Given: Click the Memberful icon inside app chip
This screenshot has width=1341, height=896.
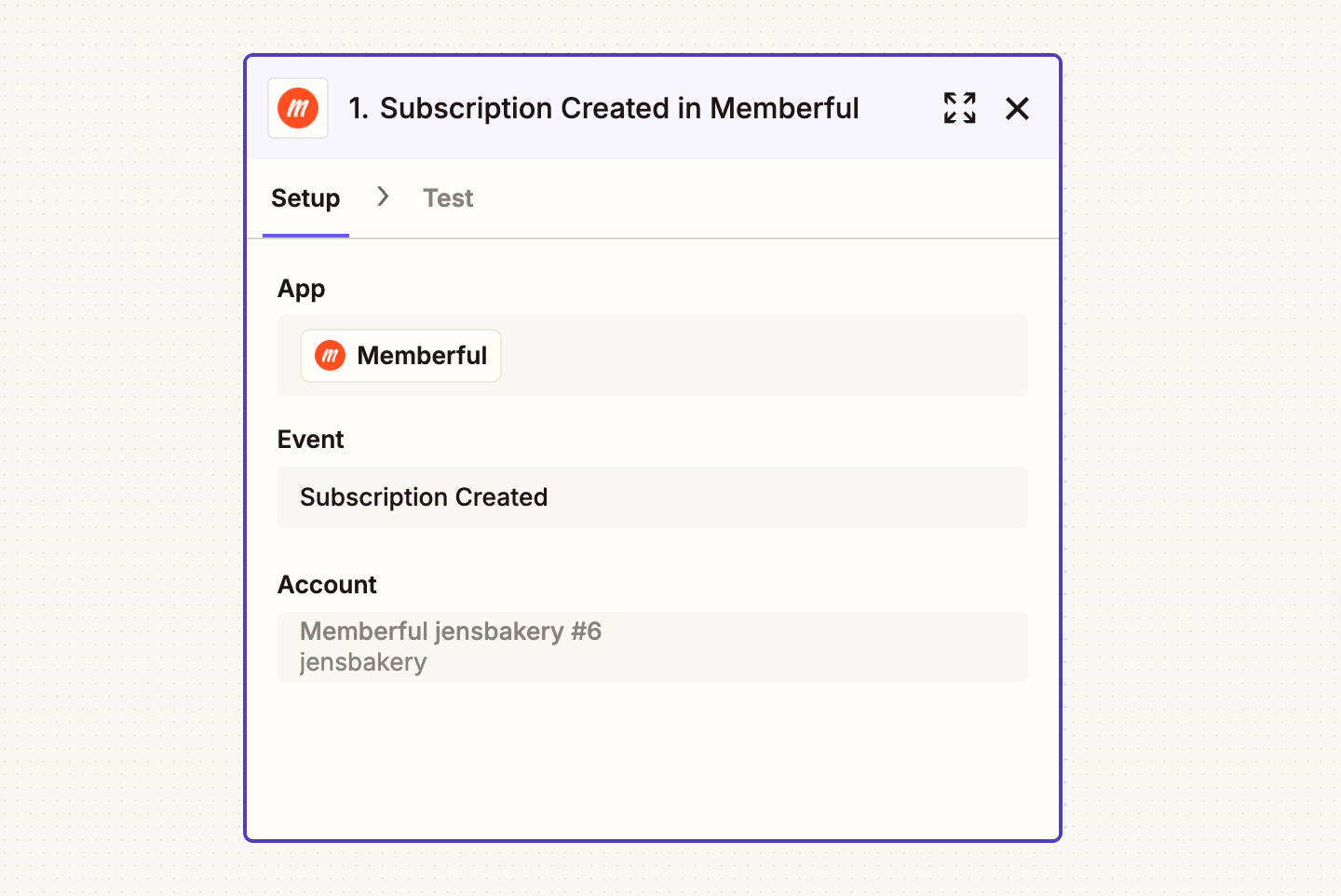Looking at the screenshot, I should coord(330,356).
